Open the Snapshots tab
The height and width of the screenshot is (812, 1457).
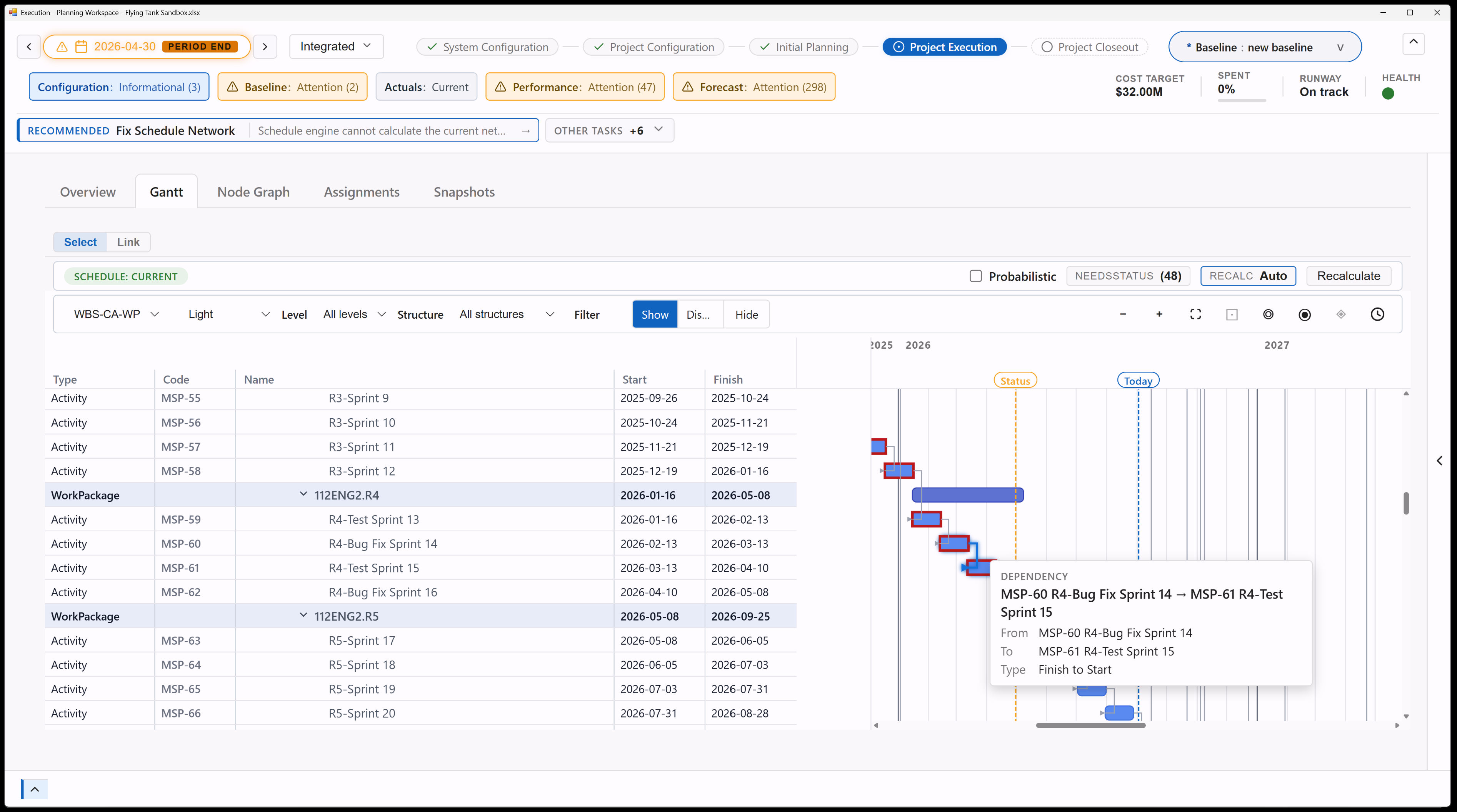pyautogui.click(x=464, y=192)
